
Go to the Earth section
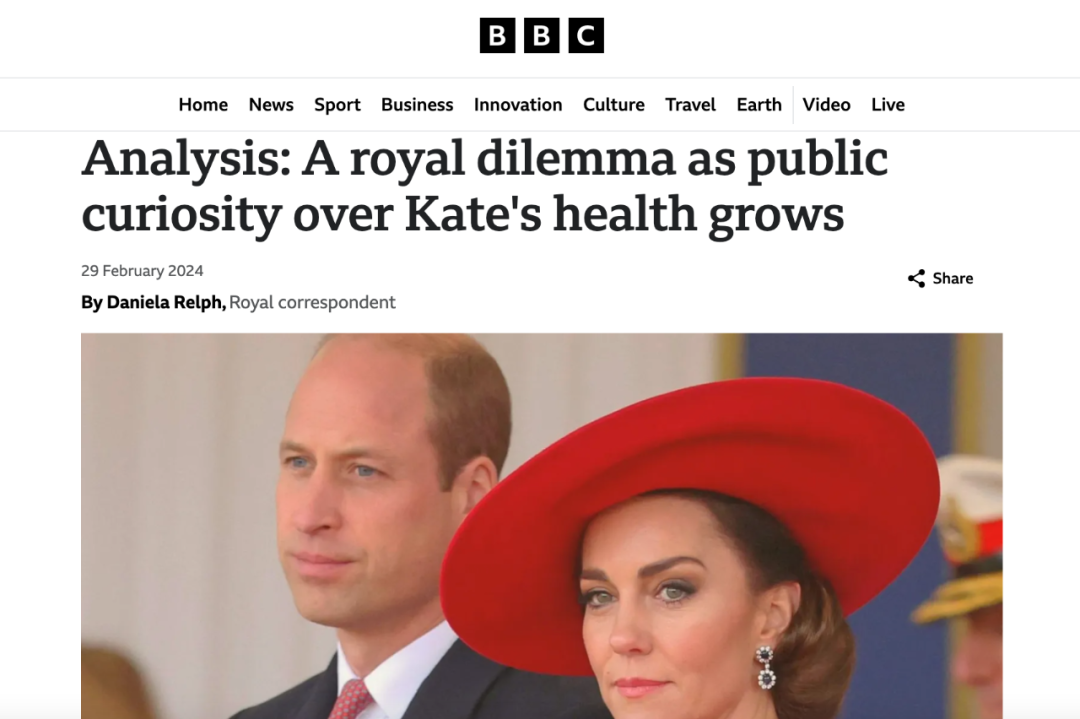(759, 105)
